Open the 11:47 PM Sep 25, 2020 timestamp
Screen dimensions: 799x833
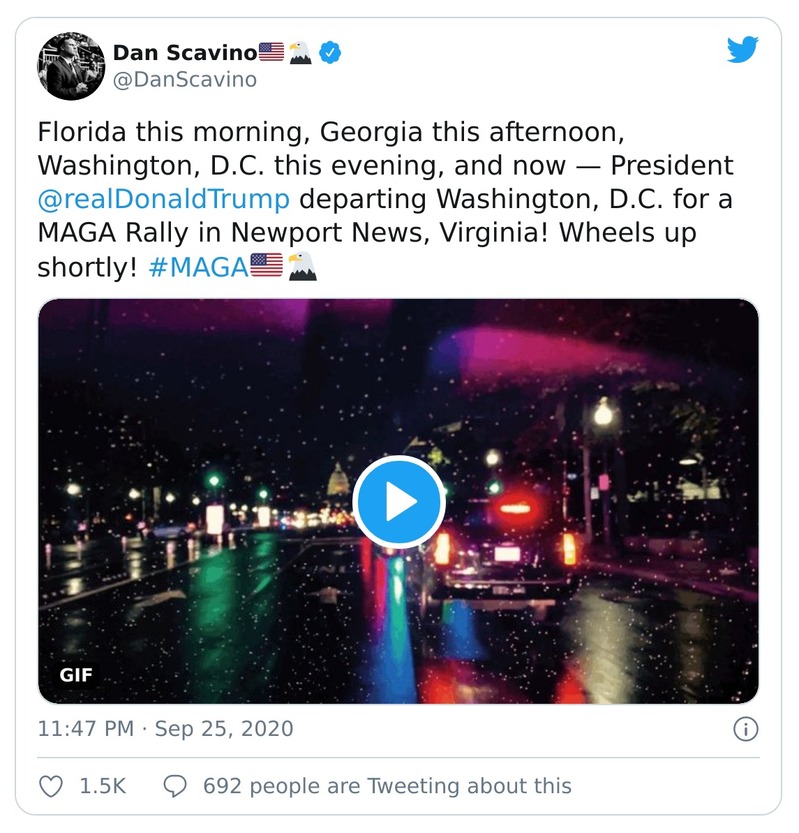166,729
